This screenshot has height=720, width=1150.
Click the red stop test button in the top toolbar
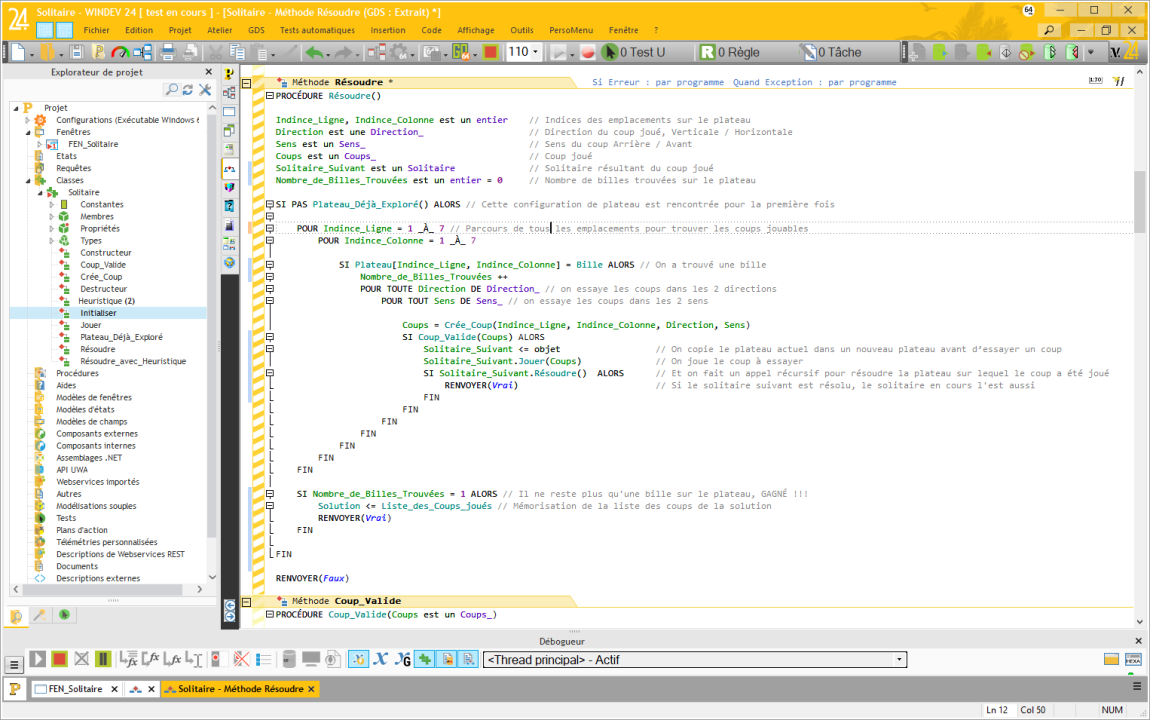coord(490,52)
